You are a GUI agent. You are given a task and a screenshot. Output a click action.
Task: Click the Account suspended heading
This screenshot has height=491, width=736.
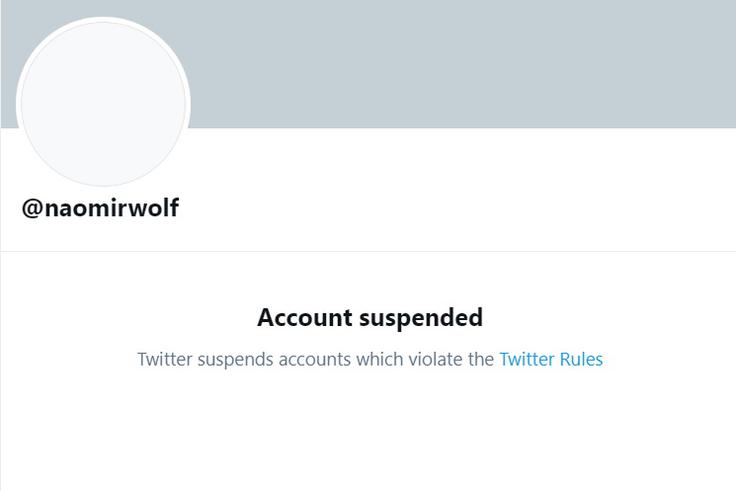pos(370,317)
